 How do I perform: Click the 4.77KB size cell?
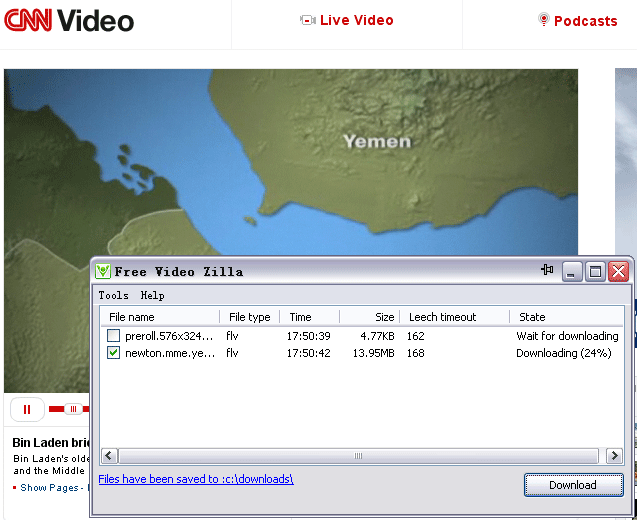point(377,336)
